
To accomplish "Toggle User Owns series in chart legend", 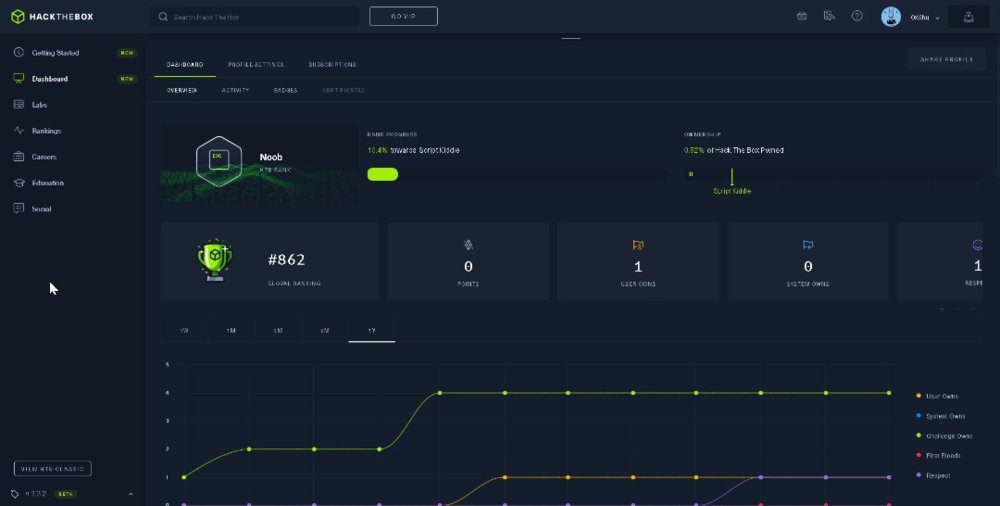I will pyautogui.click(x=937, y=396).
